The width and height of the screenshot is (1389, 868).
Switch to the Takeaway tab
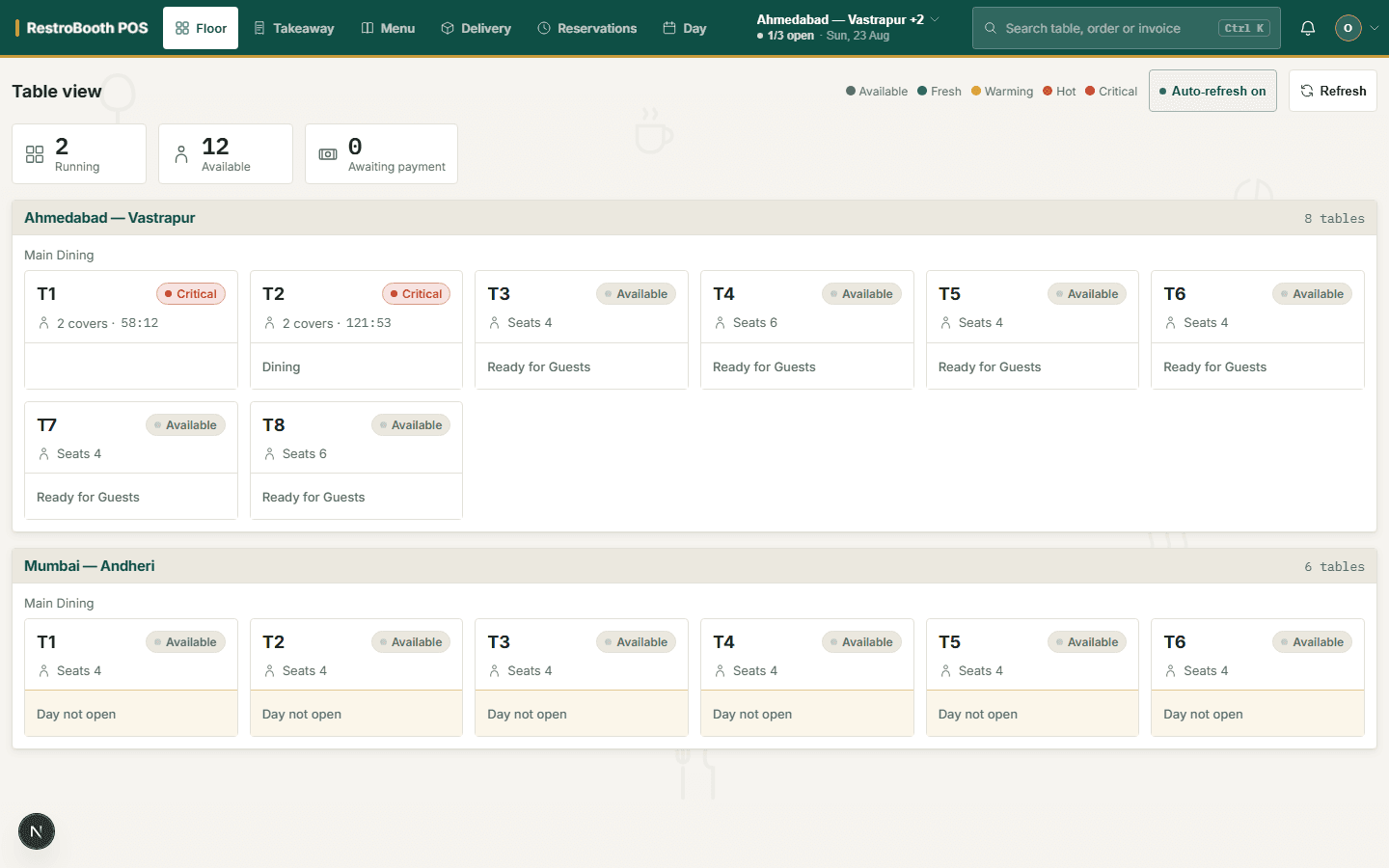294,28
